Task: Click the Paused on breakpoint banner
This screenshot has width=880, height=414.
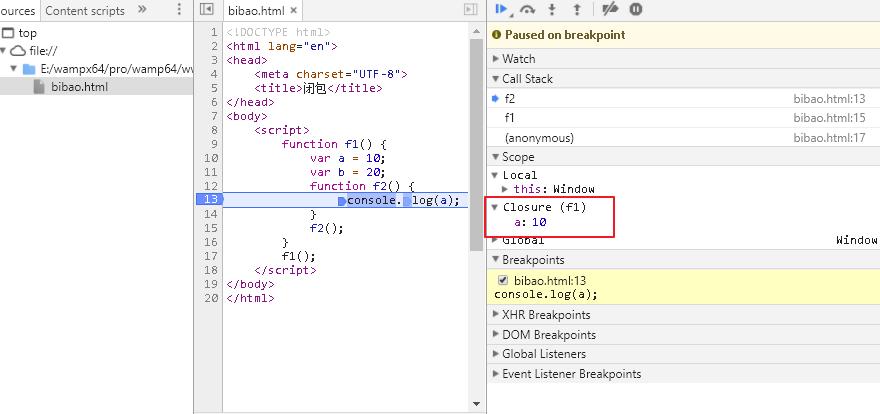Action: 683,35
